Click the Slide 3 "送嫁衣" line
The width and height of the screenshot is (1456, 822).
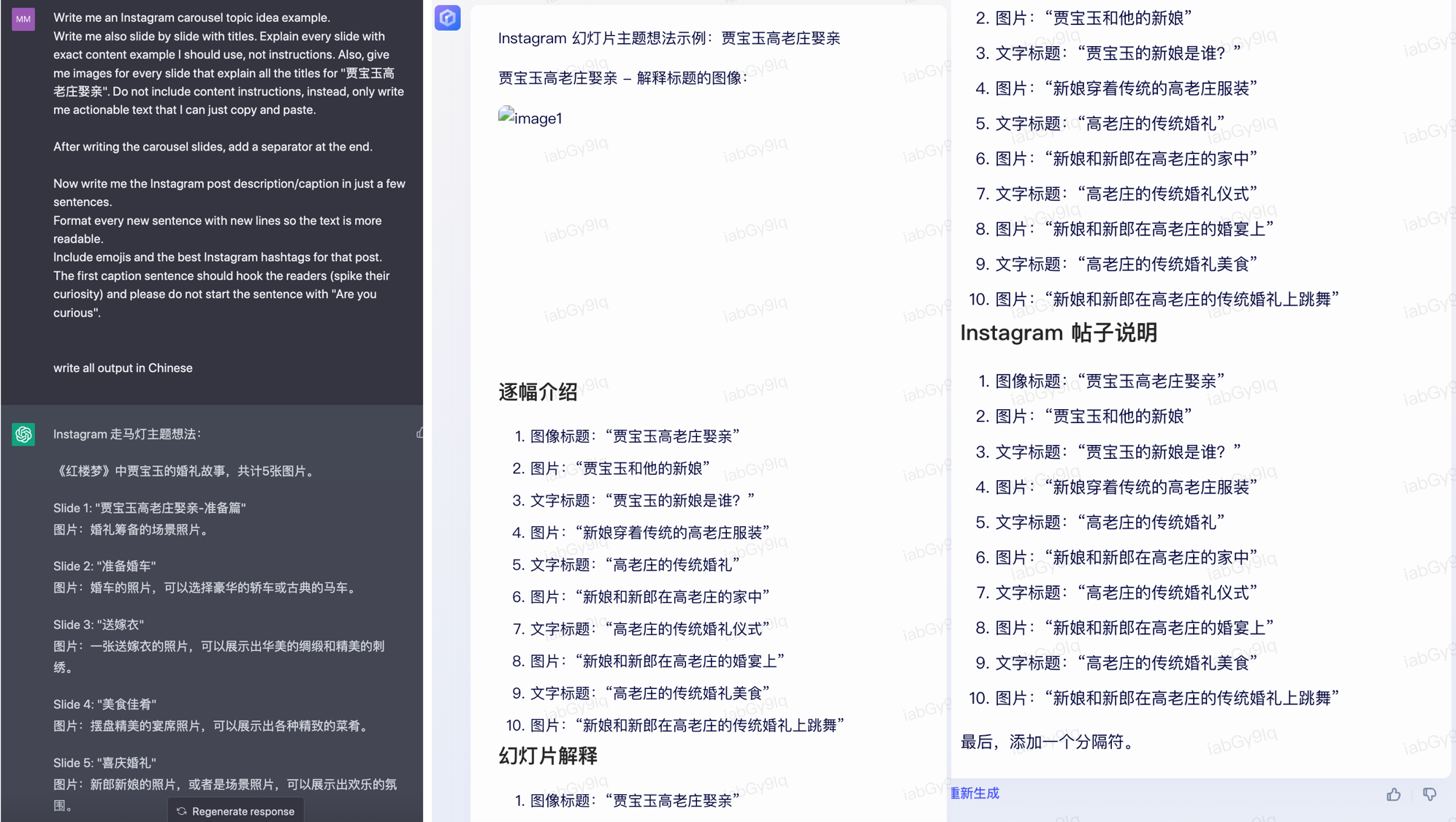point(99,625)
